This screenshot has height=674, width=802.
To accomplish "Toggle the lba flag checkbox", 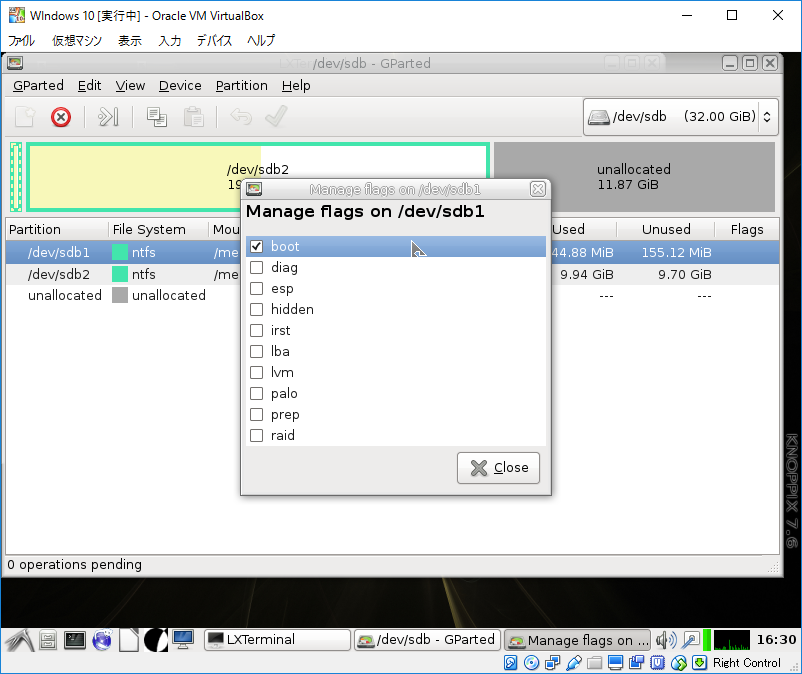I will tap(256, 351).
